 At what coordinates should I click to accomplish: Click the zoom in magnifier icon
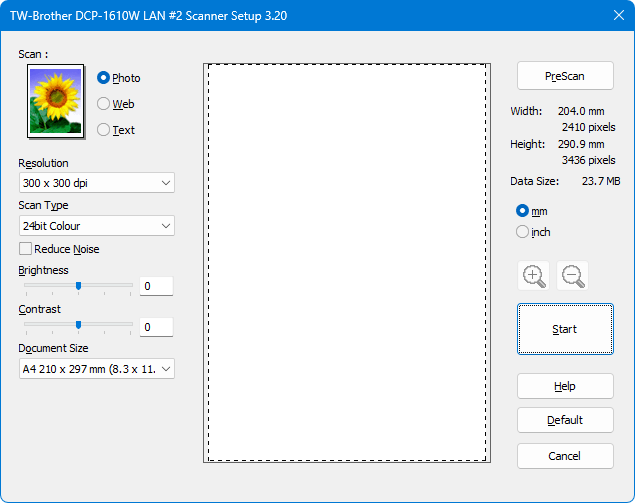point(535,276)
